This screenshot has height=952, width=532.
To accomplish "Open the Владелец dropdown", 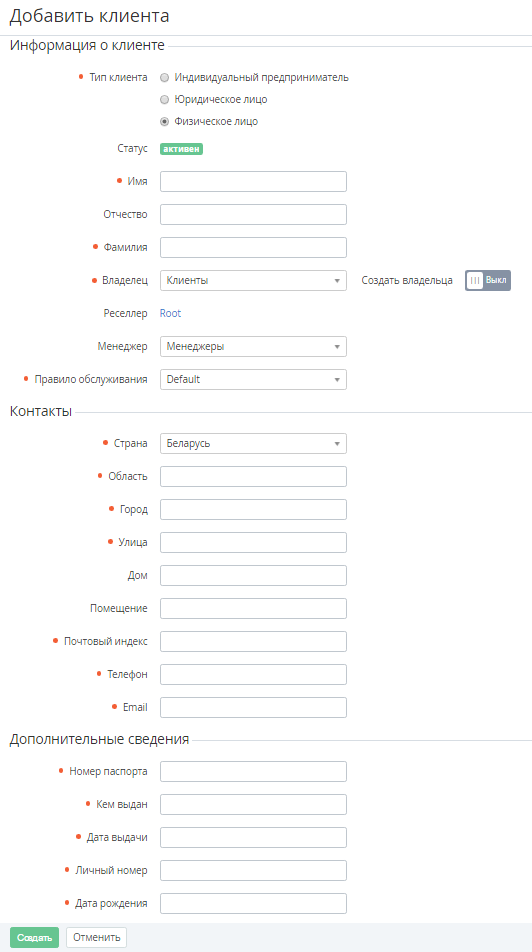I will click(x=253, y=280).
